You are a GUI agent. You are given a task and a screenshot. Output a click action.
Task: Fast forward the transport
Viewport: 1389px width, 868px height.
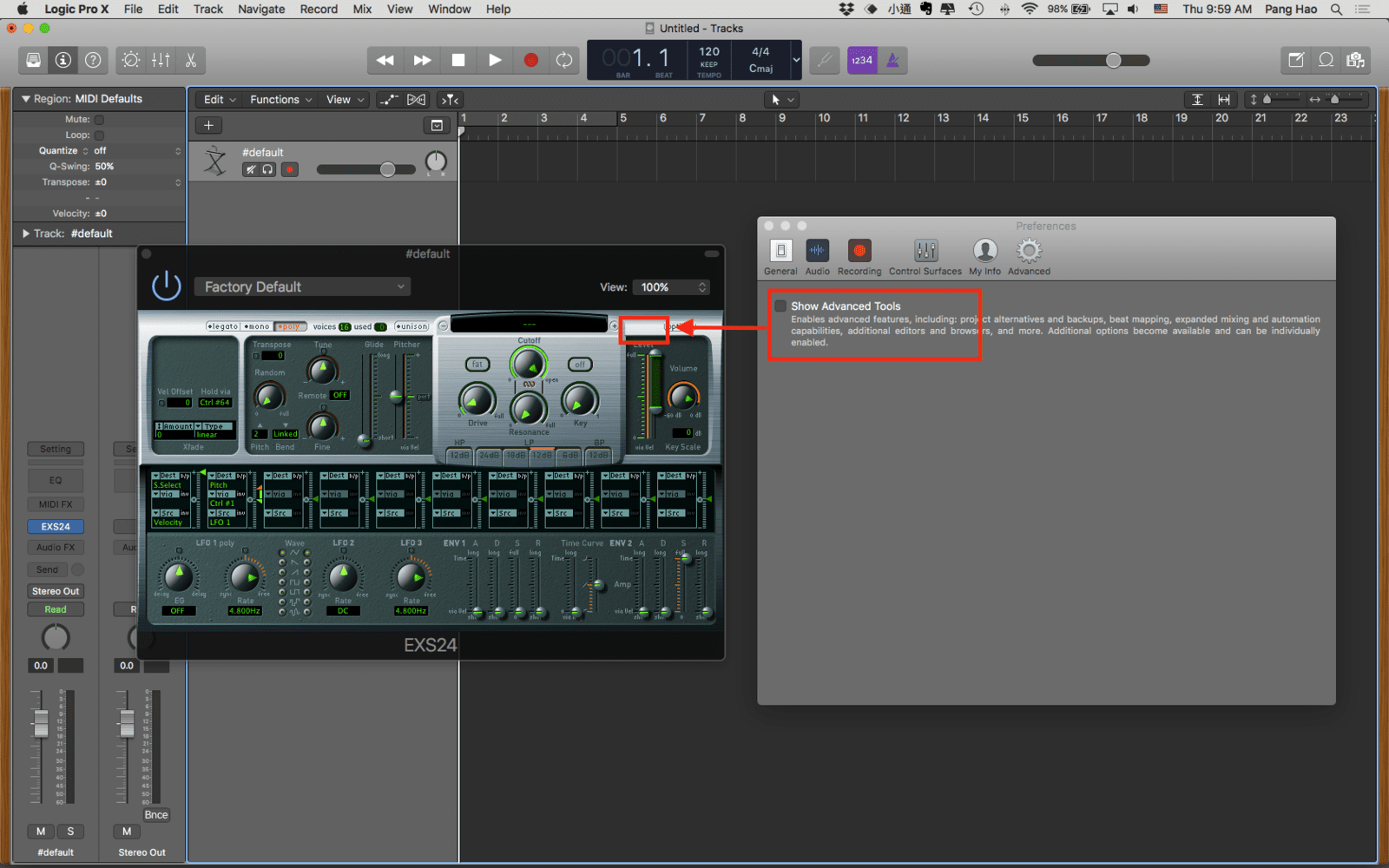click(x=422, y=60)
